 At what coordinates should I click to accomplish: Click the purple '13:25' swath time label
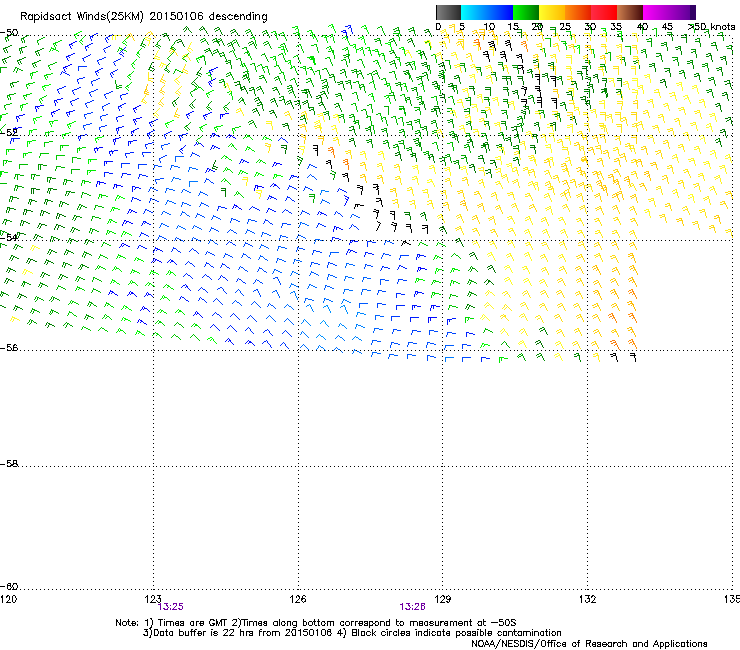(171, 607)
